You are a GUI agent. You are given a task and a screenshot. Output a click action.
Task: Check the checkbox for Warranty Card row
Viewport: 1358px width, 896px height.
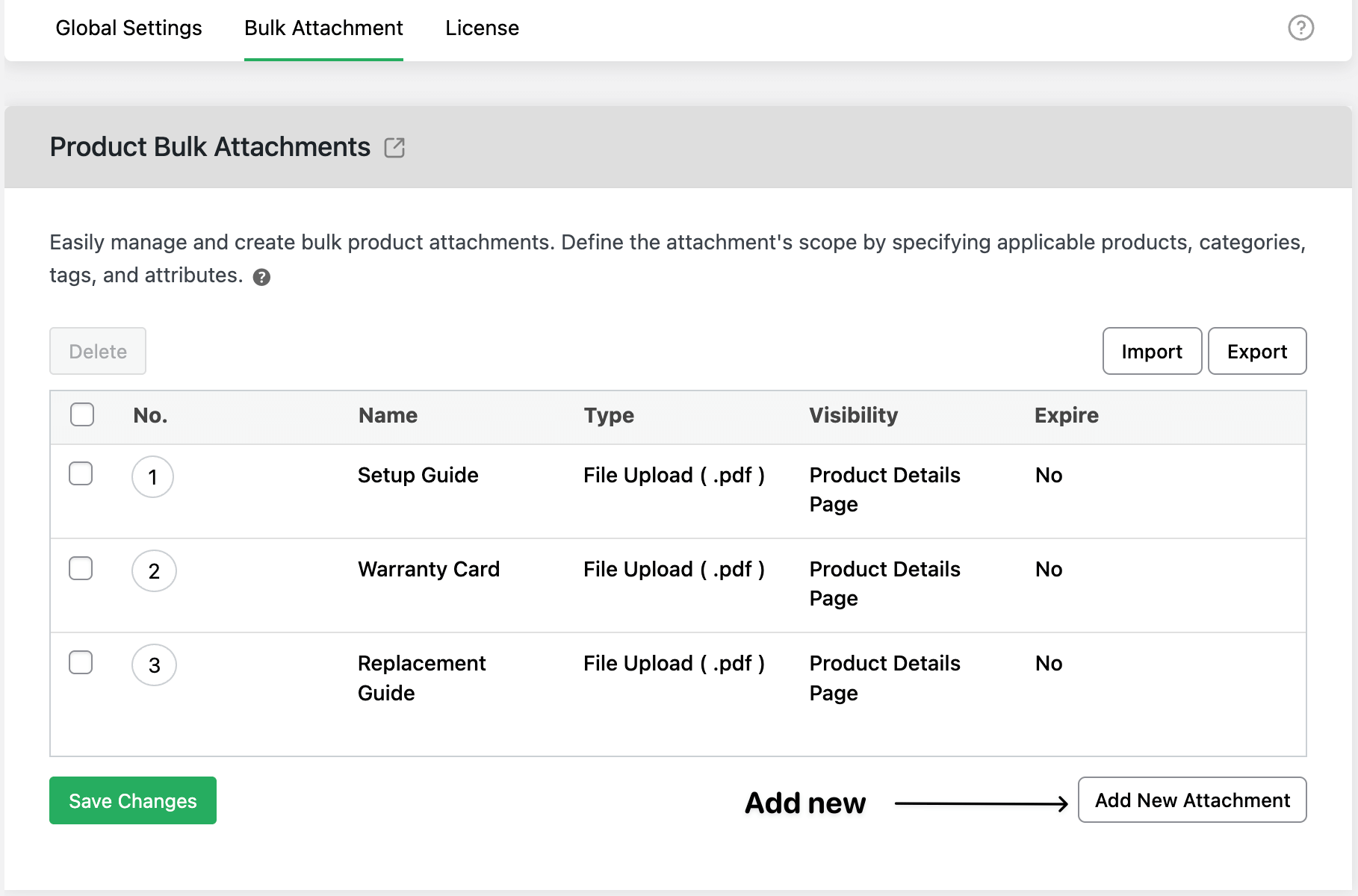tap(81, 567)
